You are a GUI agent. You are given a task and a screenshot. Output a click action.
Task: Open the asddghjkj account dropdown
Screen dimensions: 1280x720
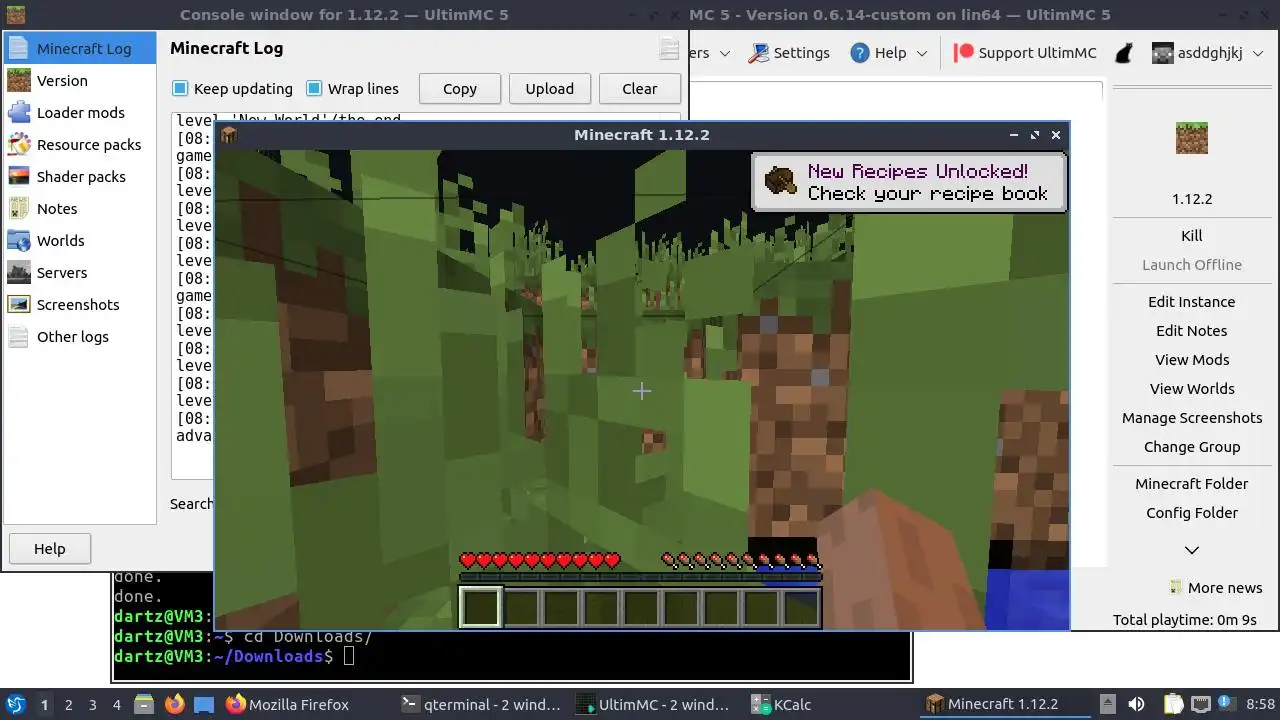point(1208,53)
